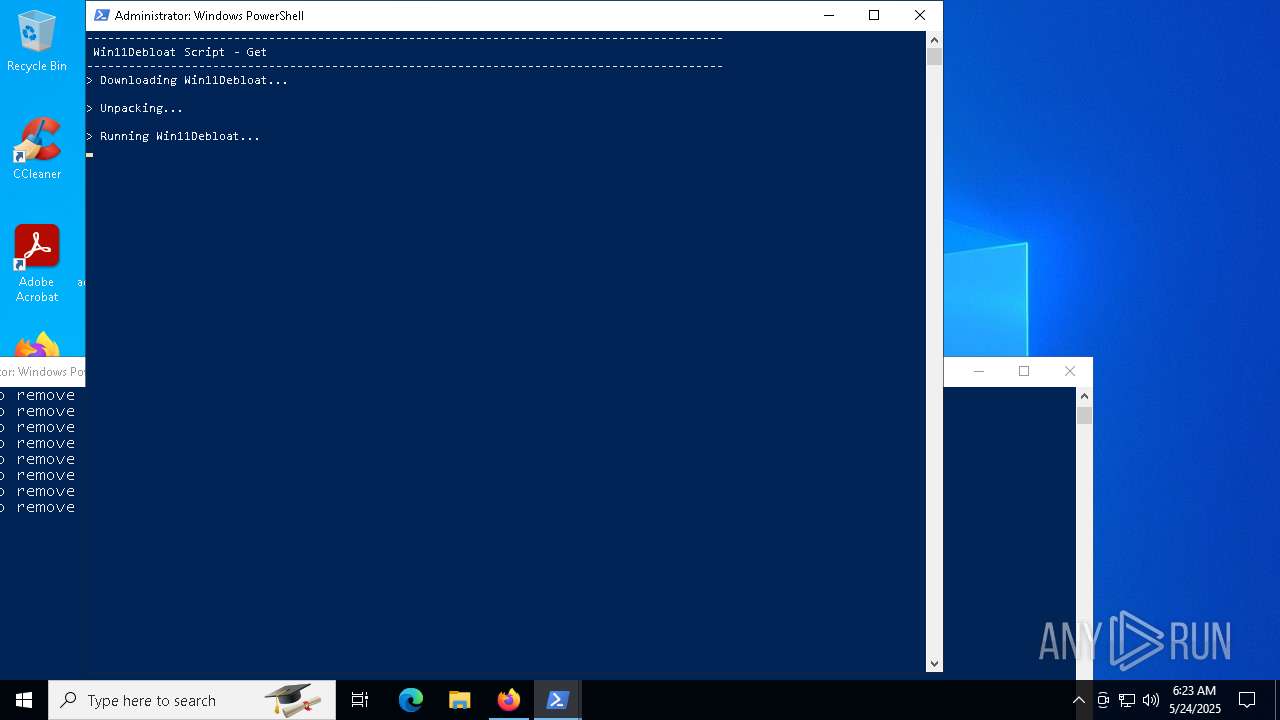Click the 'Unpacking...' output line
The width and height of the screenshot is (1280, 720).
(x=135, y=108)
